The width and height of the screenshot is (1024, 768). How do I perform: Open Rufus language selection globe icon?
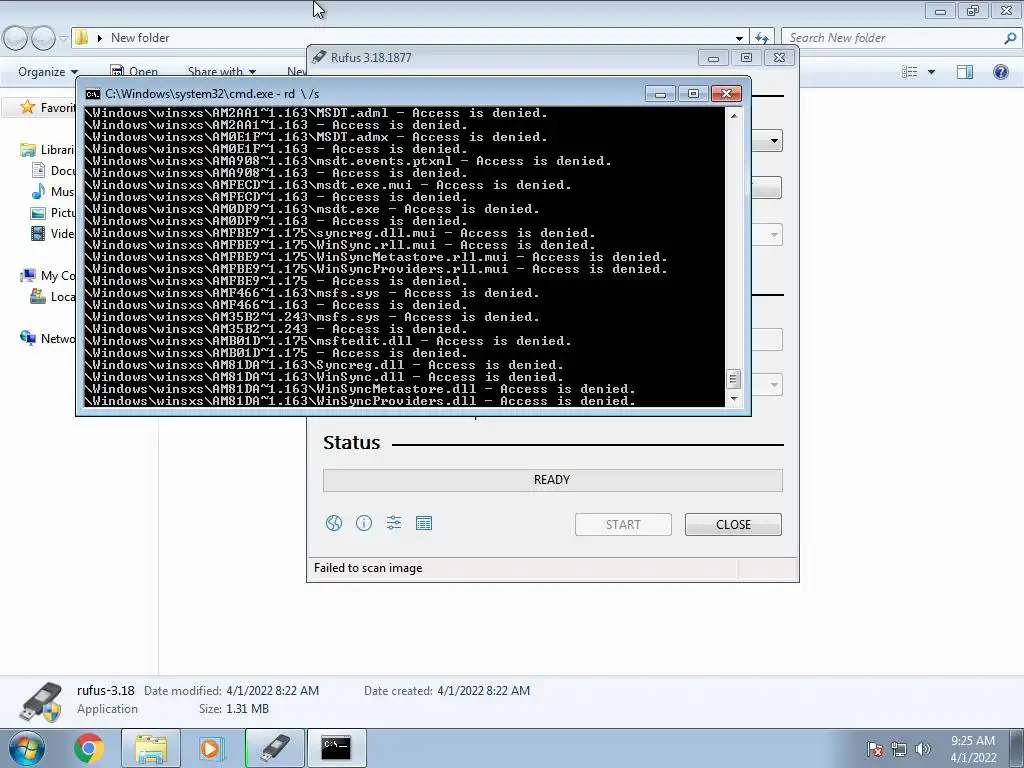click(334, 523)
